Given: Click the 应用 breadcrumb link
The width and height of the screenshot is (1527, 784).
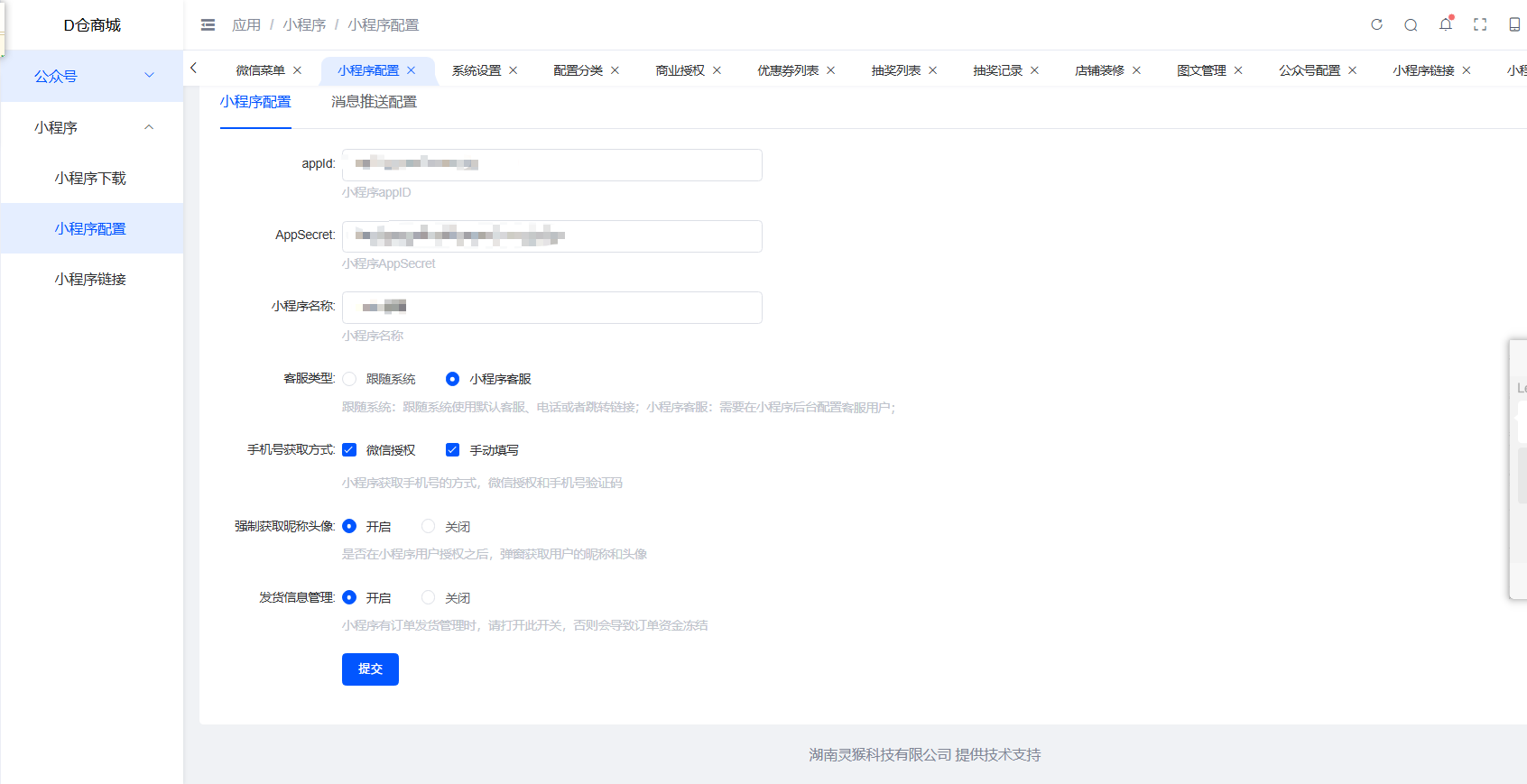Looking at the screenshot, I should 245,25.
